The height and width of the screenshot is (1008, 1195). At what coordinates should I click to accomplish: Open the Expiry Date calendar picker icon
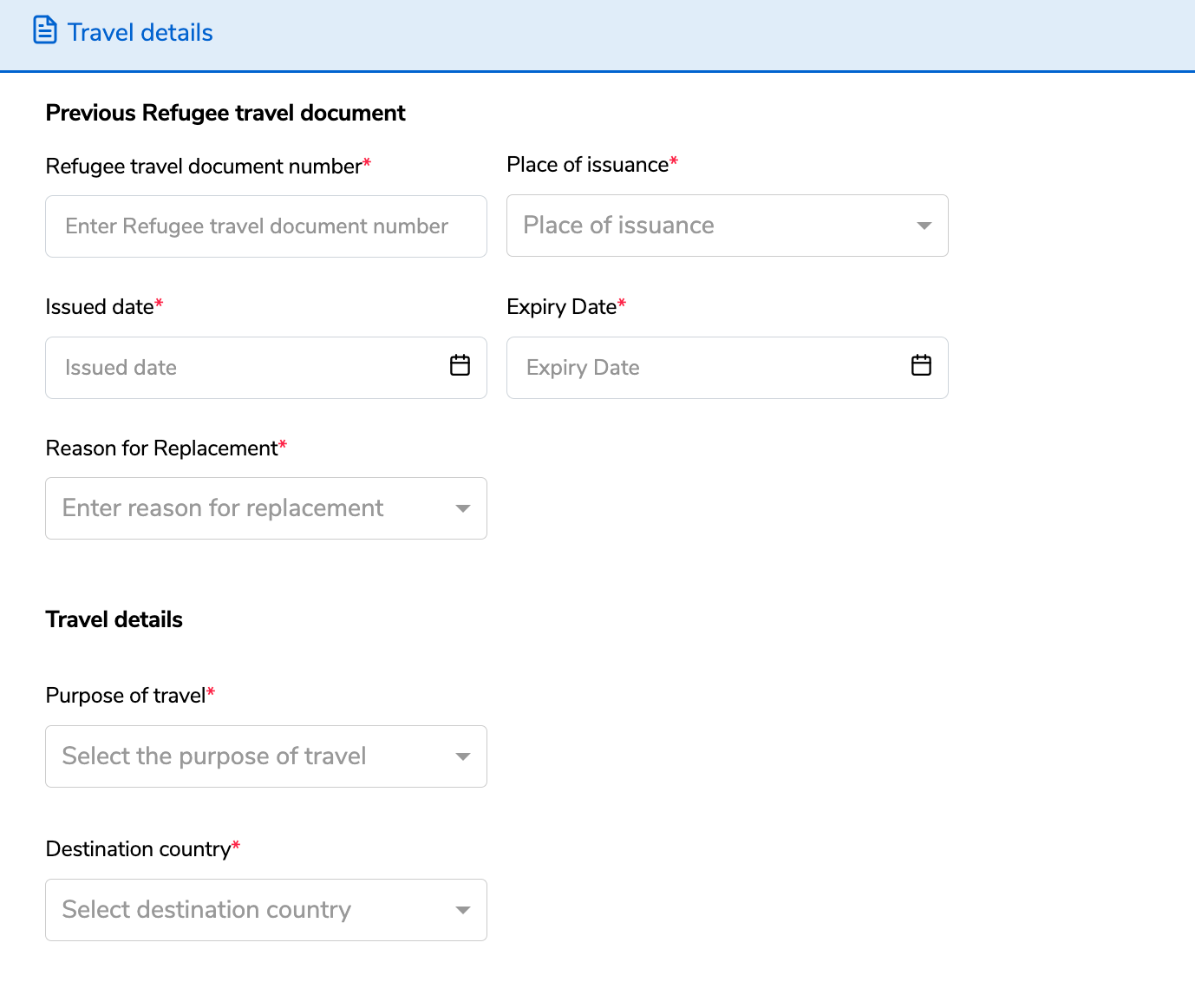921,366
